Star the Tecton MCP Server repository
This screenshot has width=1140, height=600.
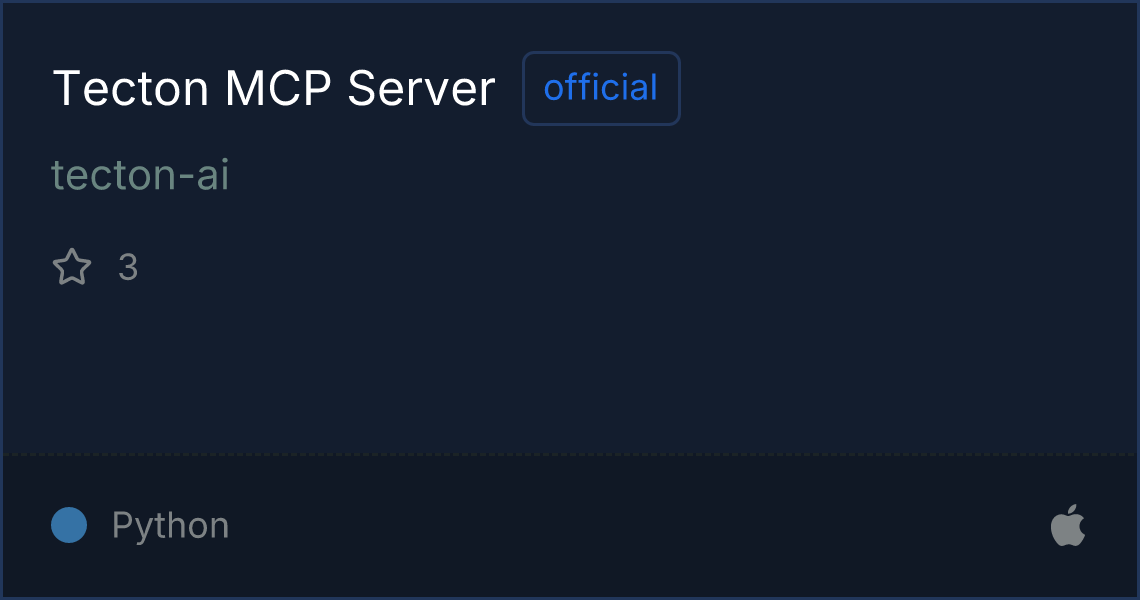72,267
